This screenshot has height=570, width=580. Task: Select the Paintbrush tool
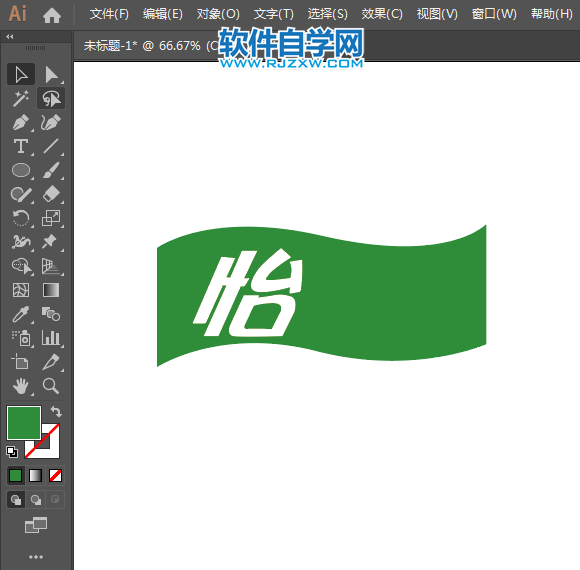click(51, 171)
